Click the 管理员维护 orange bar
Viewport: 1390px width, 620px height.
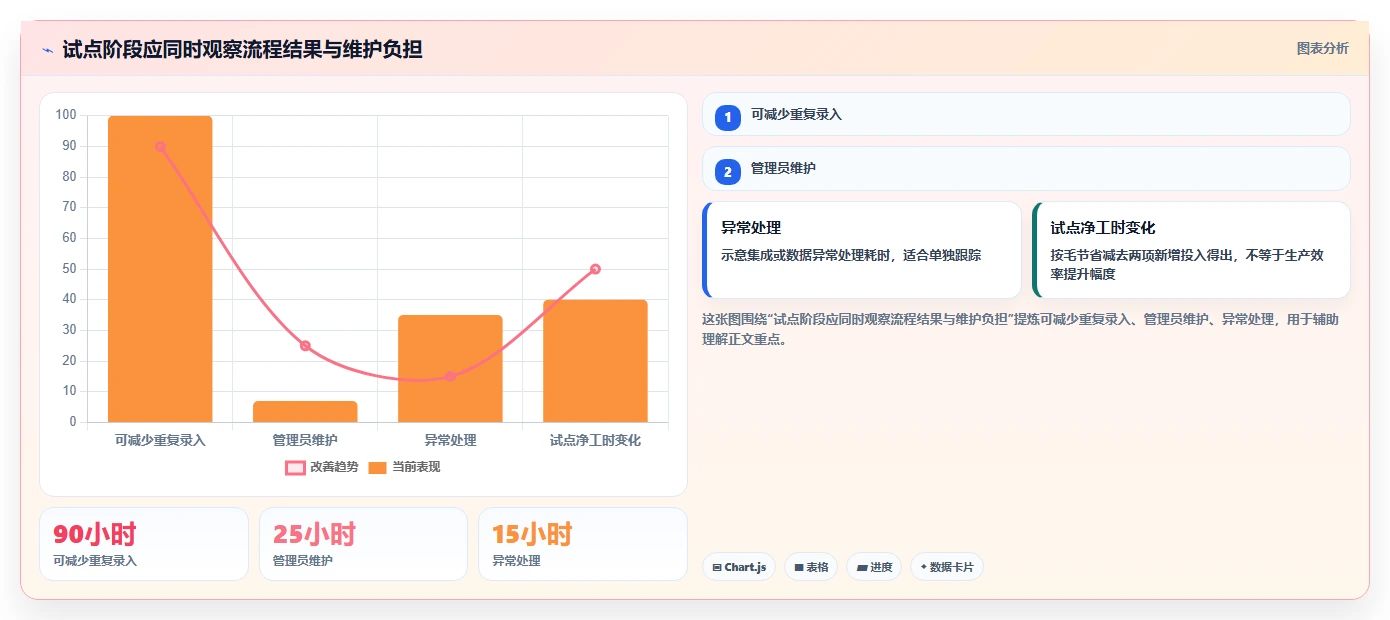305,412
